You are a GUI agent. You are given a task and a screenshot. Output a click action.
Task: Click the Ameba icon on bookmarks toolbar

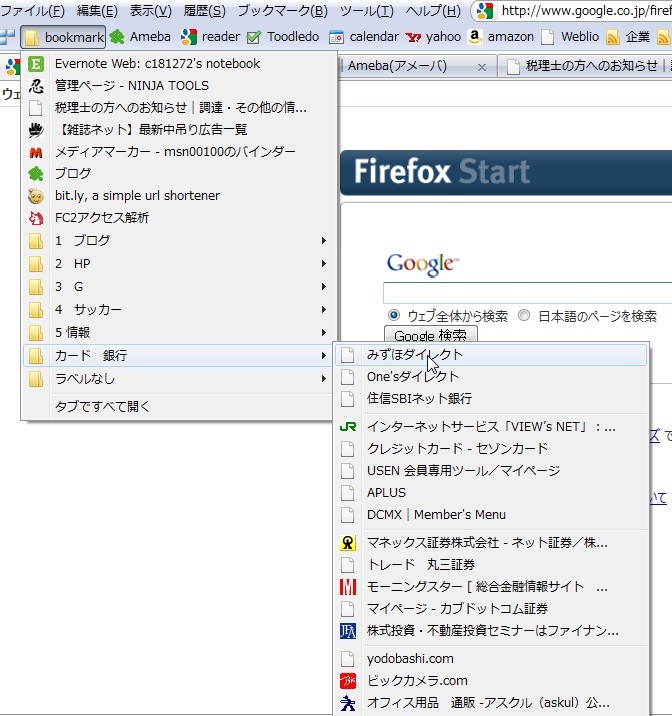pos(117,37)
